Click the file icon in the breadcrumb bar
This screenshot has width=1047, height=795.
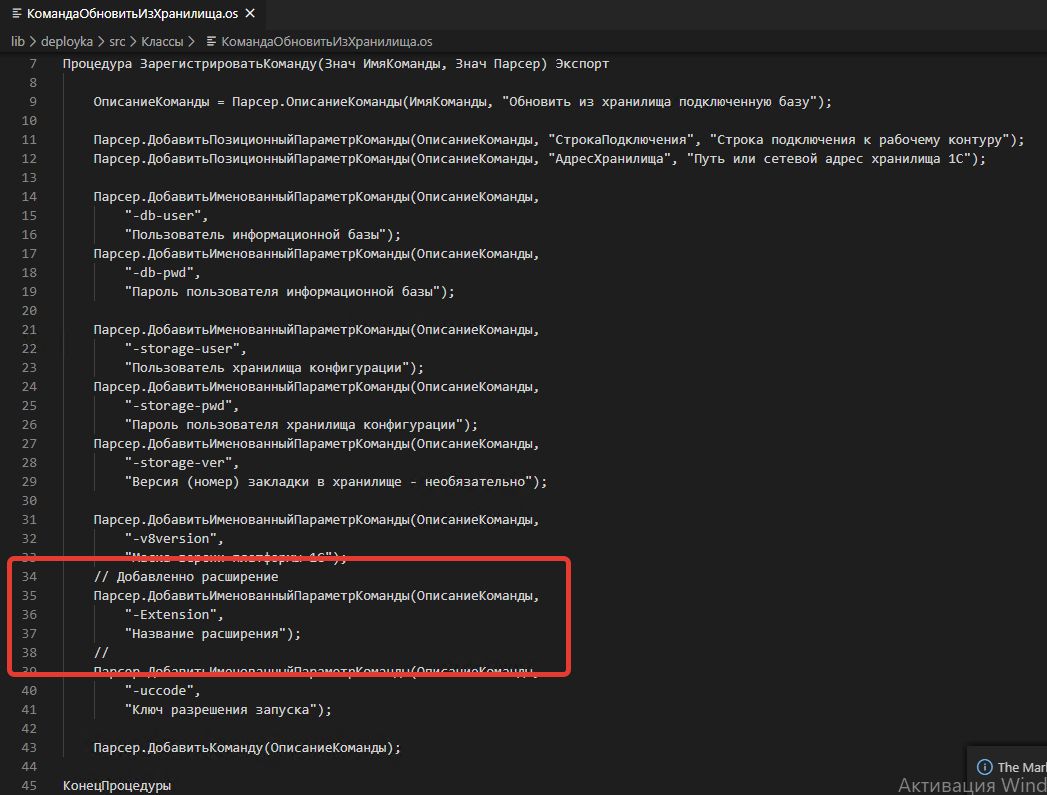point(211,41)
